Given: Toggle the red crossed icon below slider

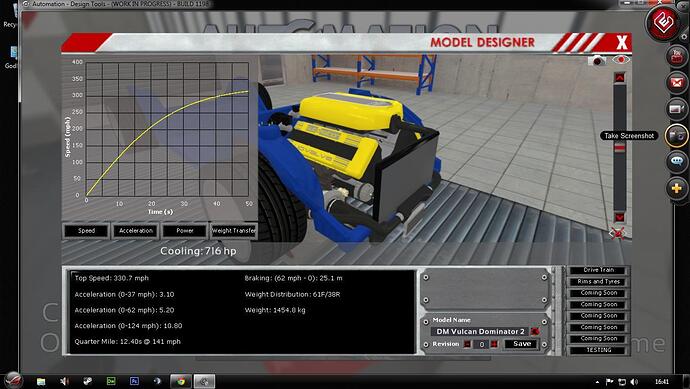Looking at the screenshot, I should pos(617,233).
